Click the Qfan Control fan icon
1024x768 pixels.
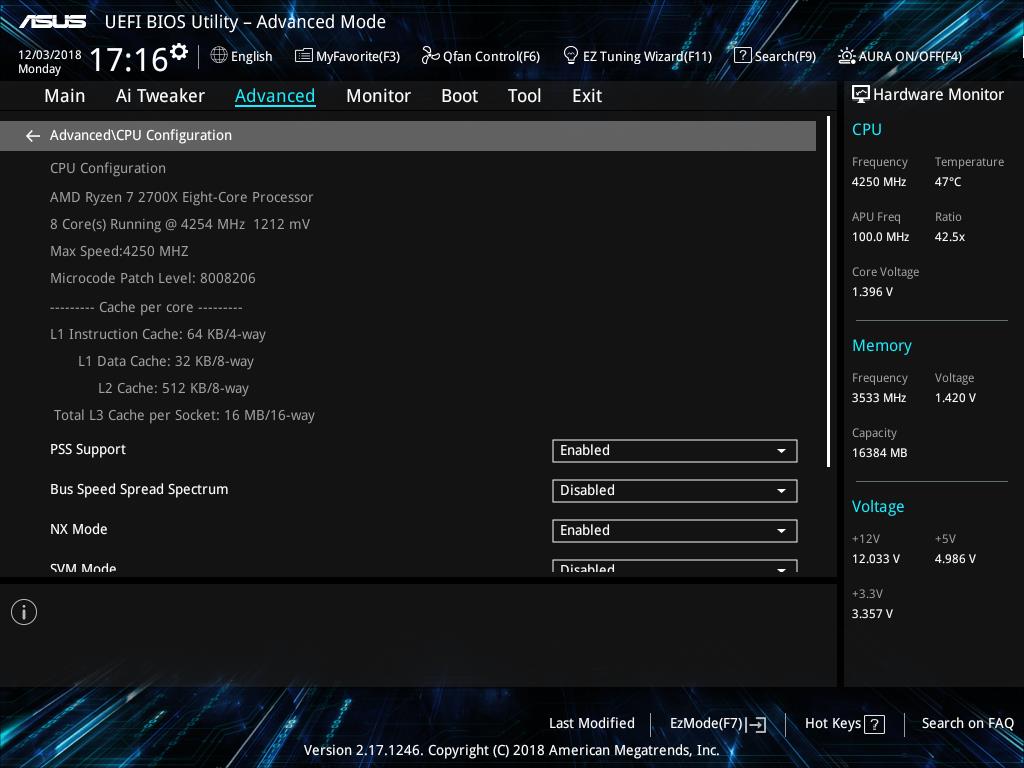point(430,56)
